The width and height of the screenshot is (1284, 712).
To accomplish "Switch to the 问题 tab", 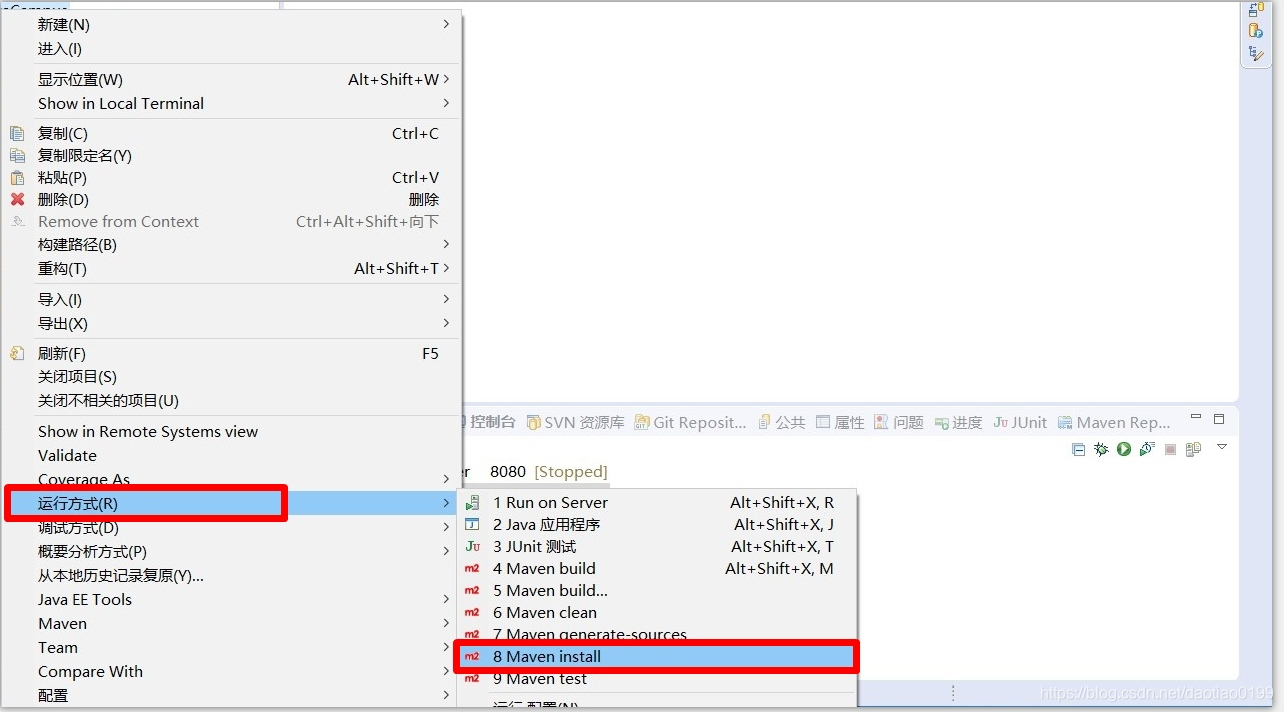I will point(899,422).
